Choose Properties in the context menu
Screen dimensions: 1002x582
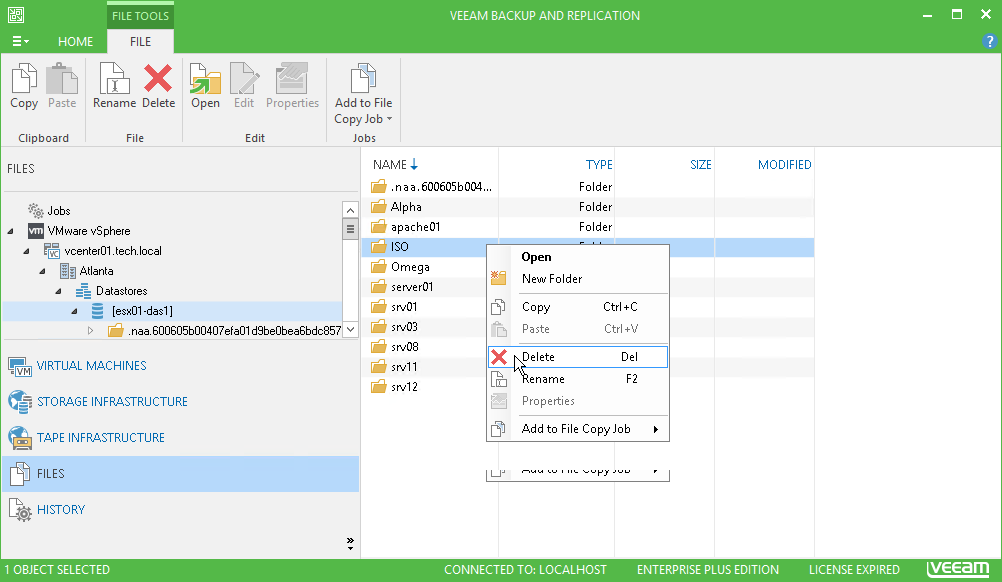point(578,401)
